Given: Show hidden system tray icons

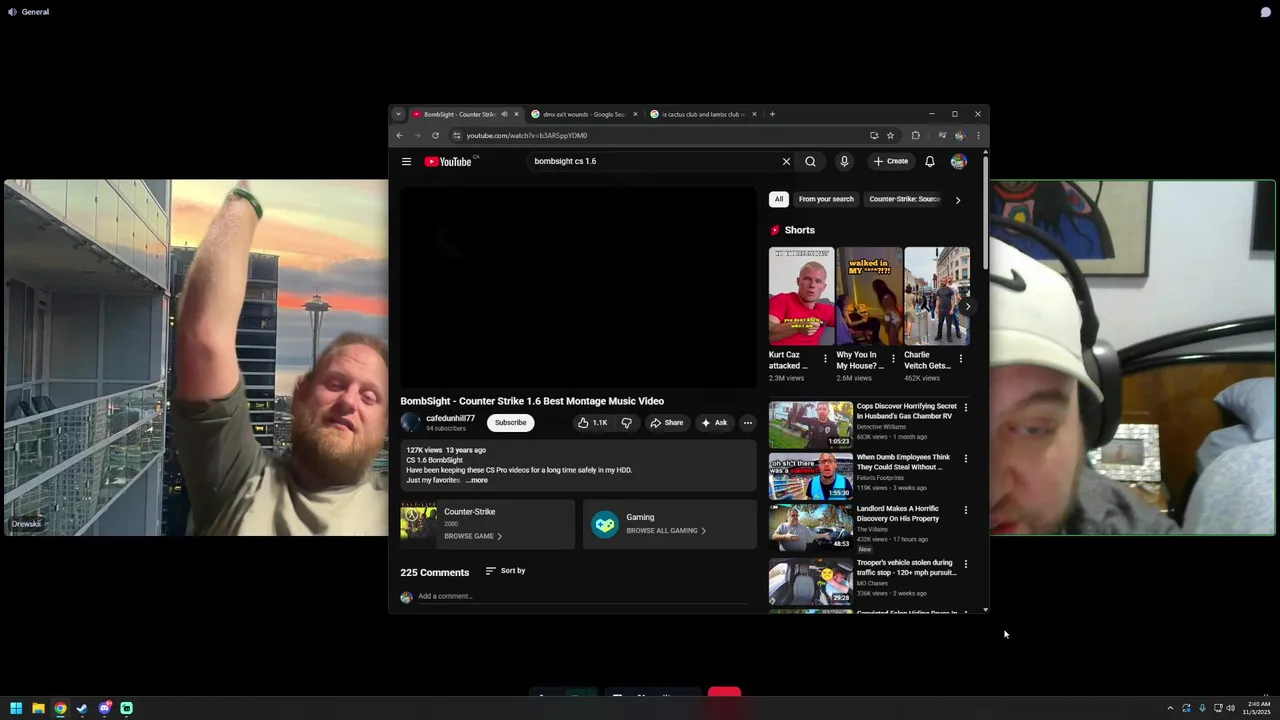Looking at the screenshot, I should (x=1170, y=708).
